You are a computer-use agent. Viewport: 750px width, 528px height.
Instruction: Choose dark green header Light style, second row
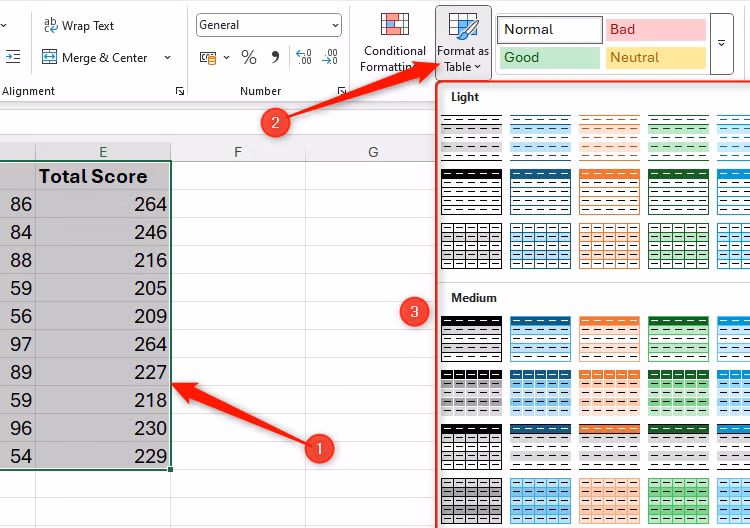pos(678,192)
